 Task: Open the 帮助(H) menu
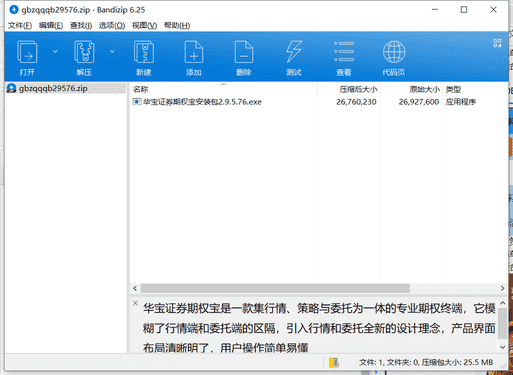pyautogui.click(x=177, y=26)
